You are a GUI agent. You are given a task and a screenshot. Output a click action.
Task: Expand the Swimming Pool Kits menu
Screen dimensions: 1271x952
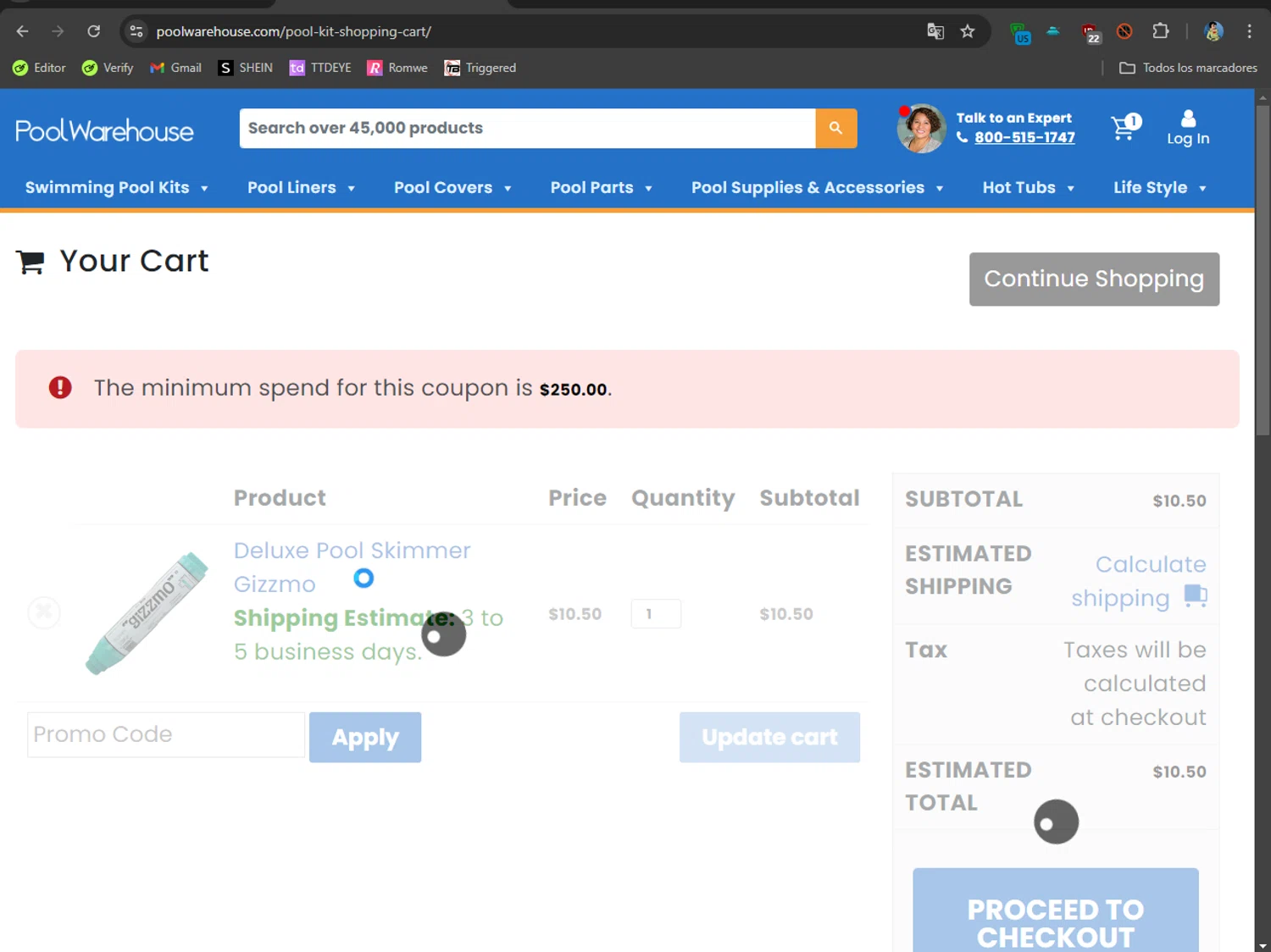117,187
